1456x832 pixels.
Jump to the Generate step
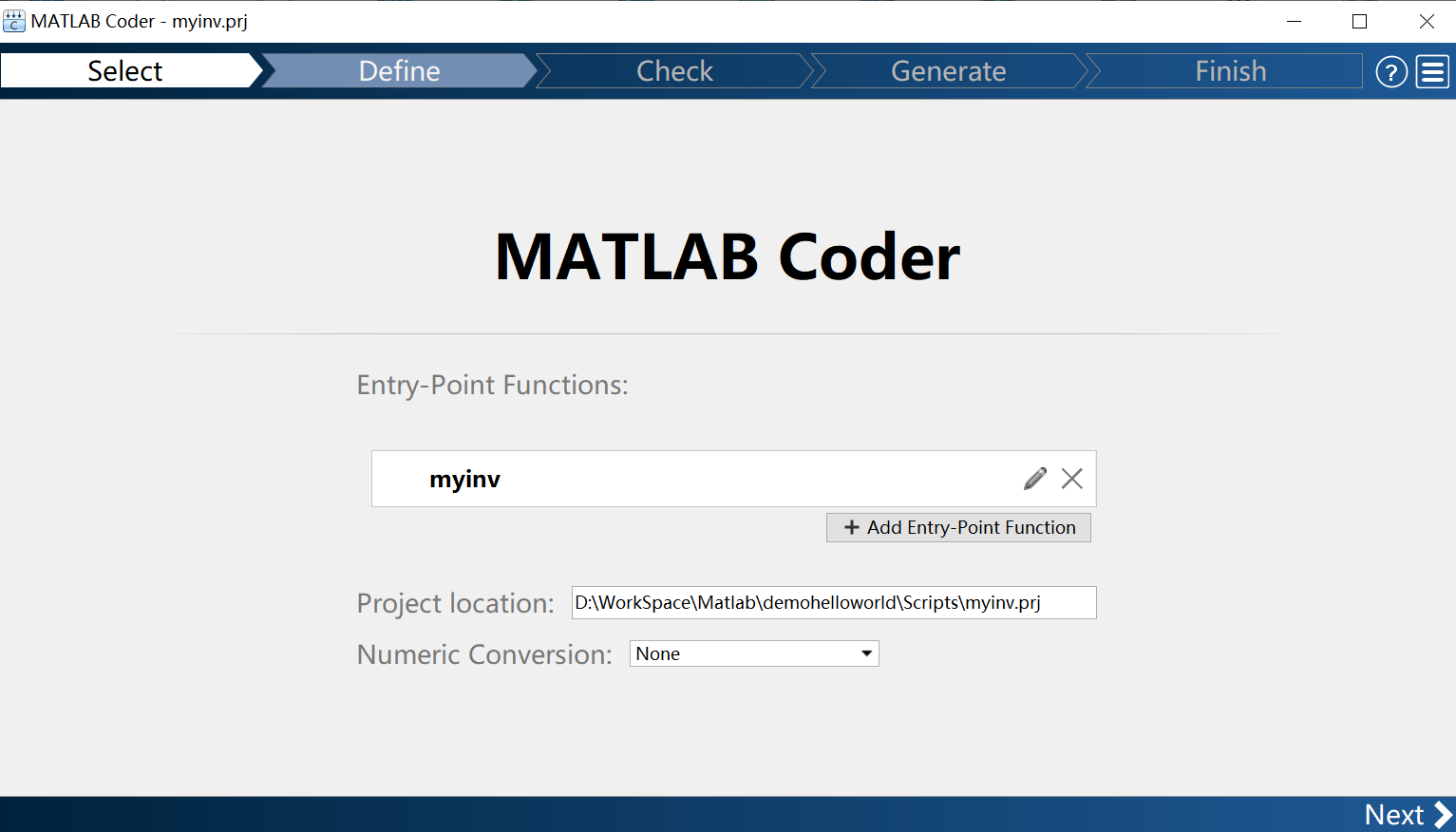[x=948, y=71]
